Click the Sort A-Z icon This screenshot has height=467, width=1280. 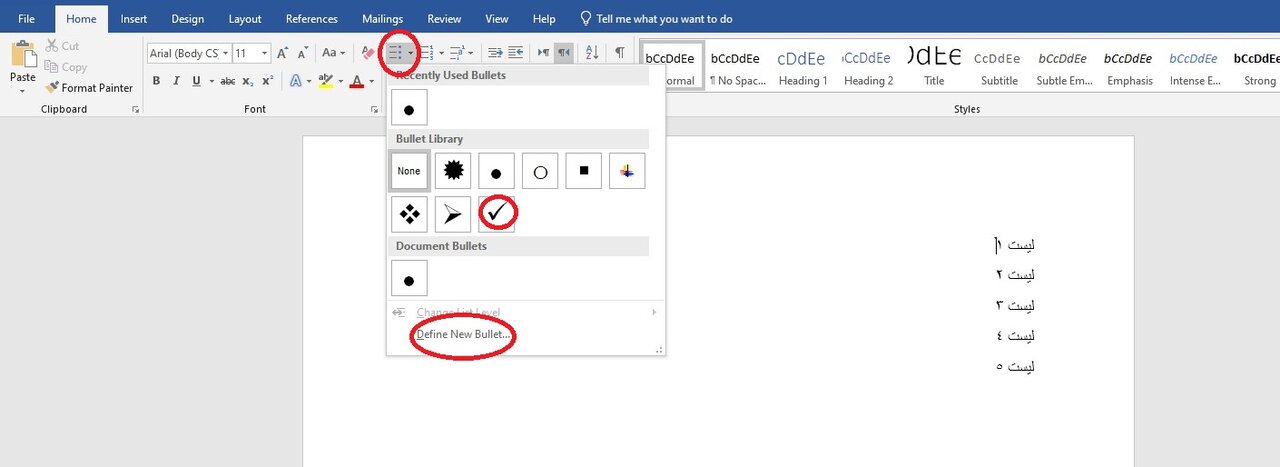[591, 53]
